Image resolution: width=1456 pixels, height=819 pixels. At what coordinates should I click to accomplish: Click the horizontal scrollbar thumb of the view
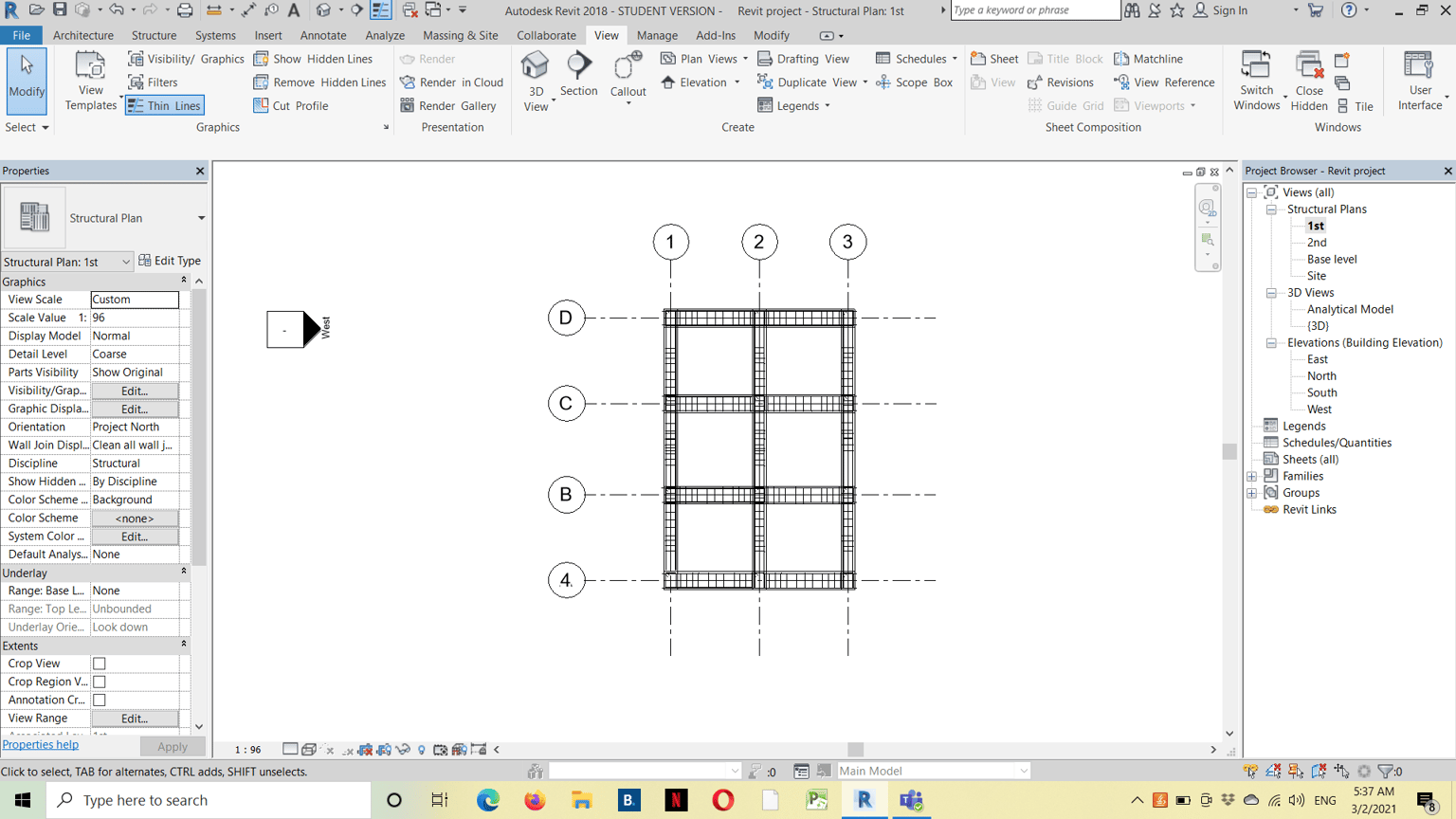click(x=855, y=750)
